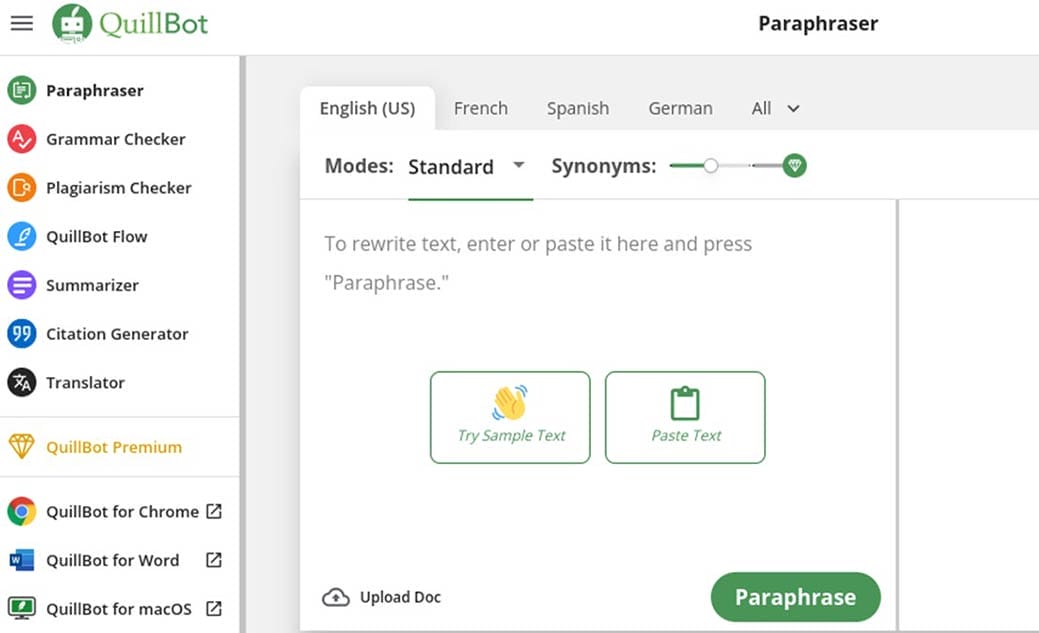The height and width of the screenshot is (633, 1039).
Task: Open the Summarizer sidebar icon
Action: point(21,285)
